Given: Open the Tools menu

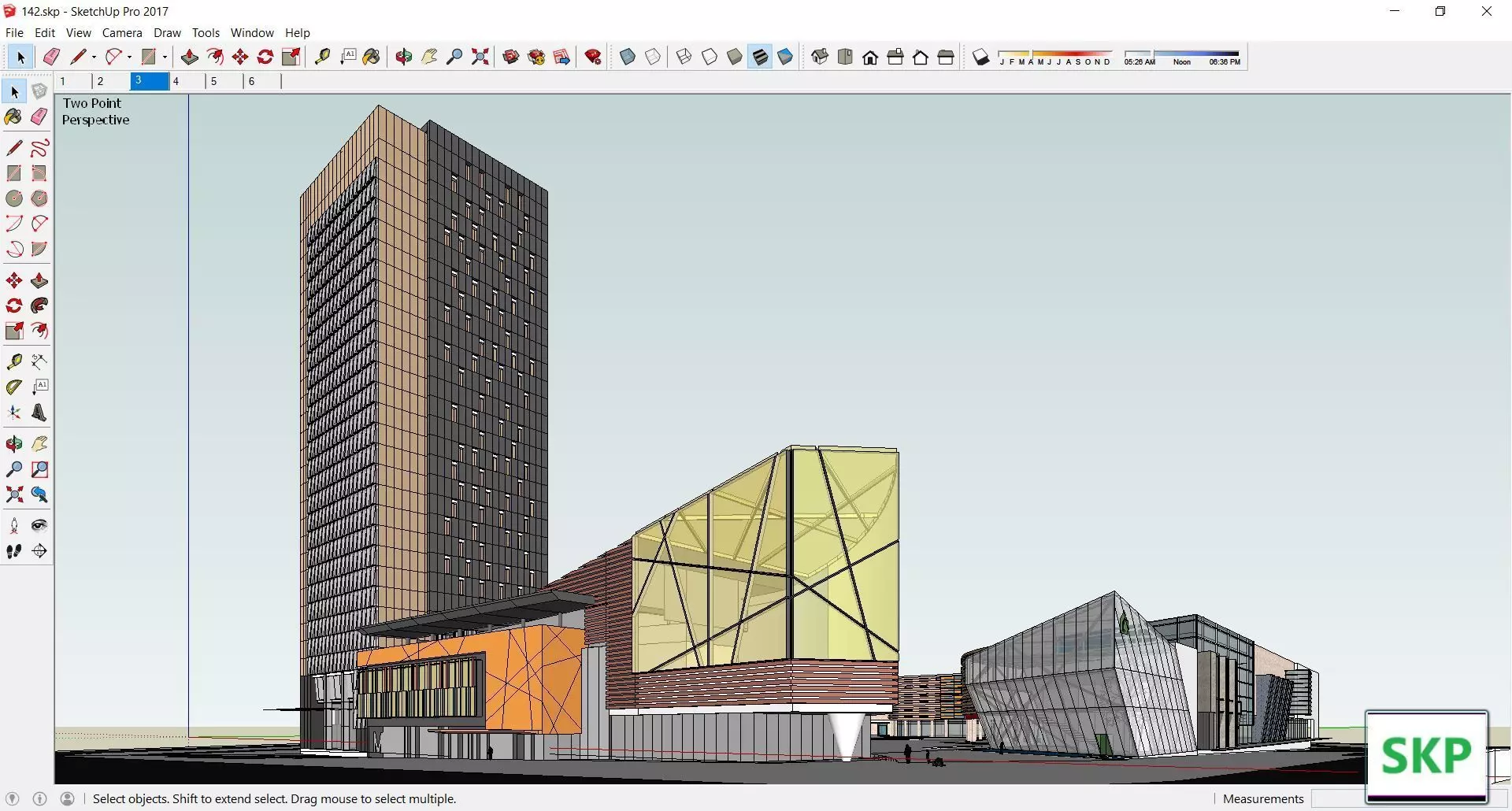Looking at the screenshot, I should click(x=206, y=32).
